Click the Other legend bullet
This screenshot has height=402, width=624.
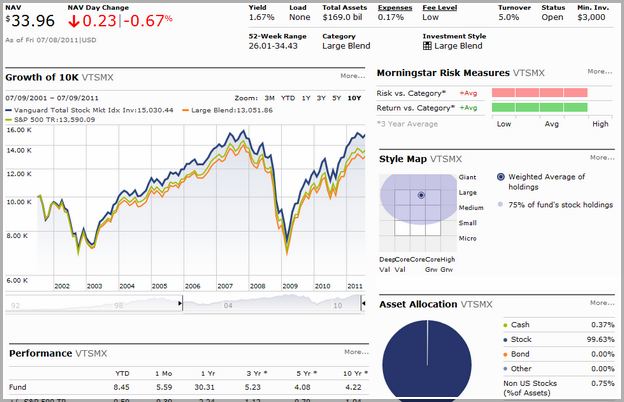505,369
